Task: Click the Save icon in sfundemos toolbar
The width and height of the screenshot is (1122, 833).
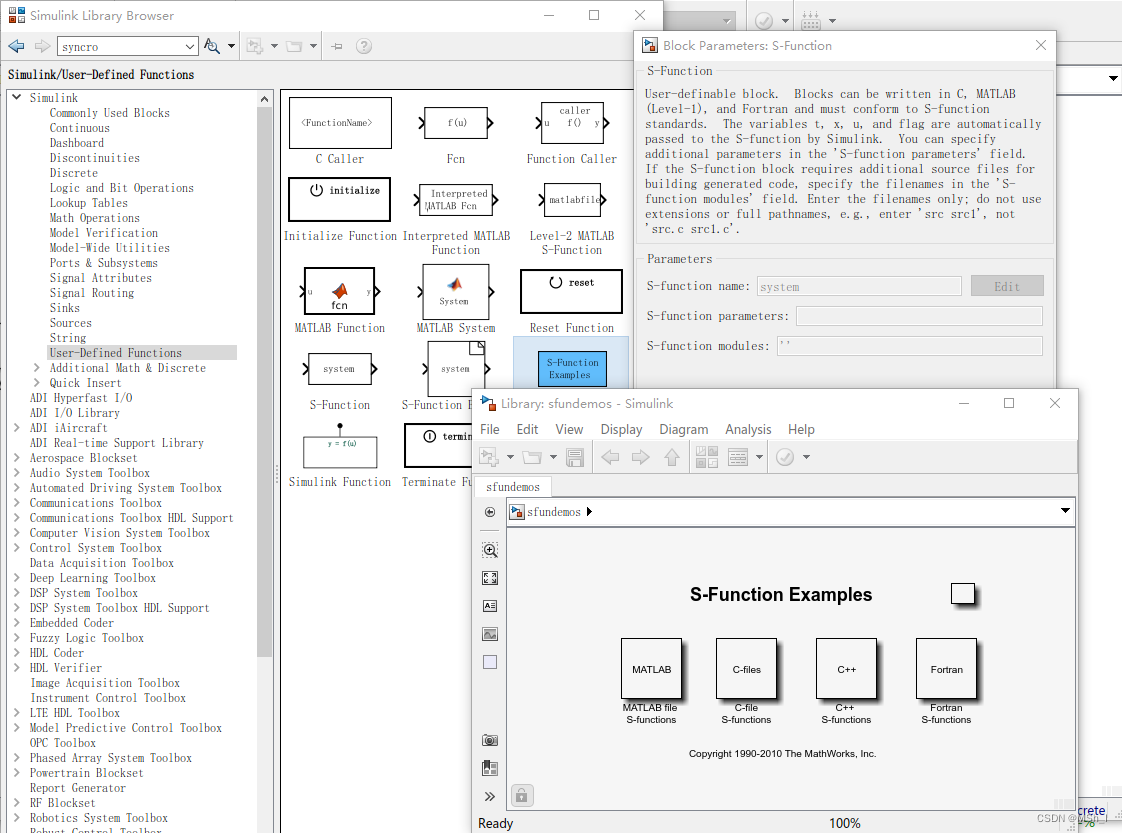Action: [x=575, y=457]
